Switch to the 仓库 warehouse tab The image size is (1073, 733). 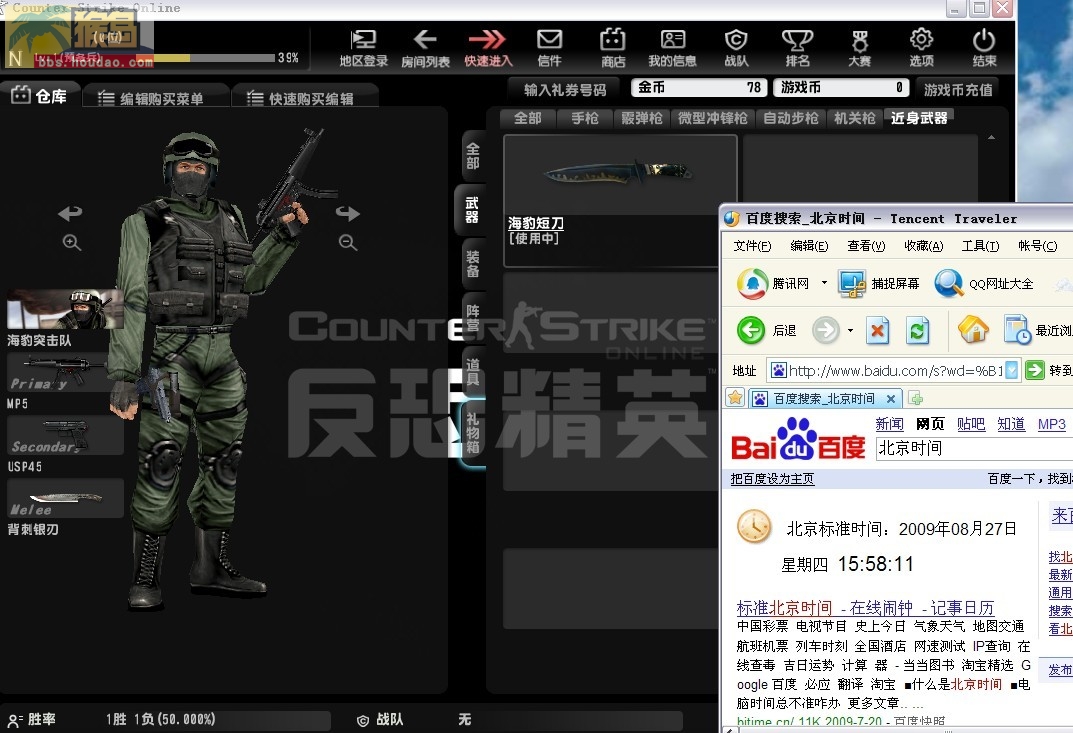pos(40,96)
